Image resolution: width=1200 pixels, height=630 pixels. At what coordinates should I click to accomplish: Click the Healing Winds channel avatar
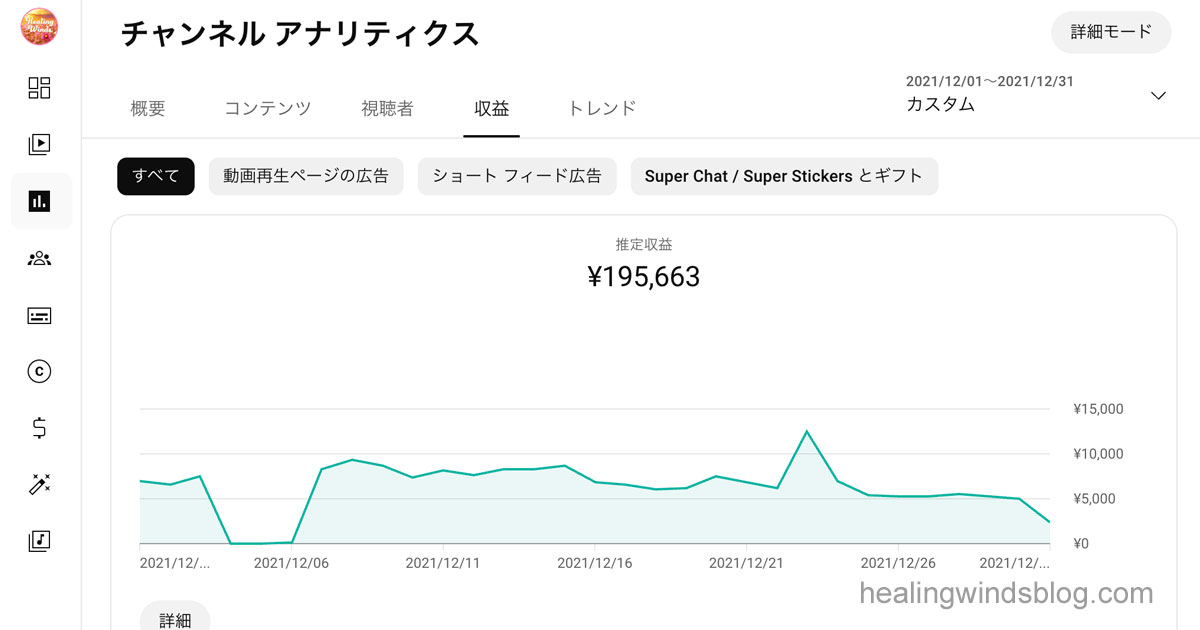pos(39,26)
